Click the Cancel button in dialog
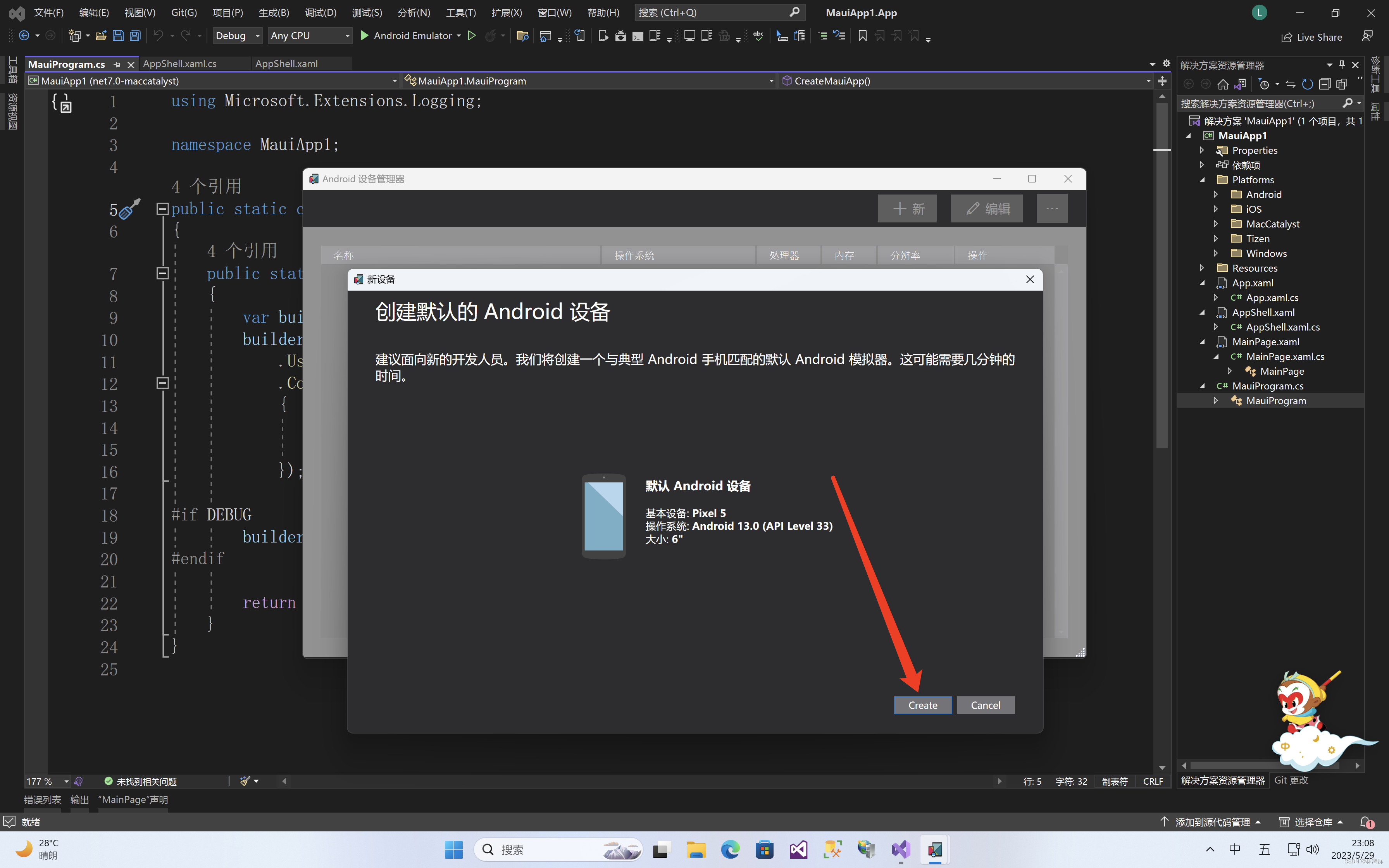 985,705
